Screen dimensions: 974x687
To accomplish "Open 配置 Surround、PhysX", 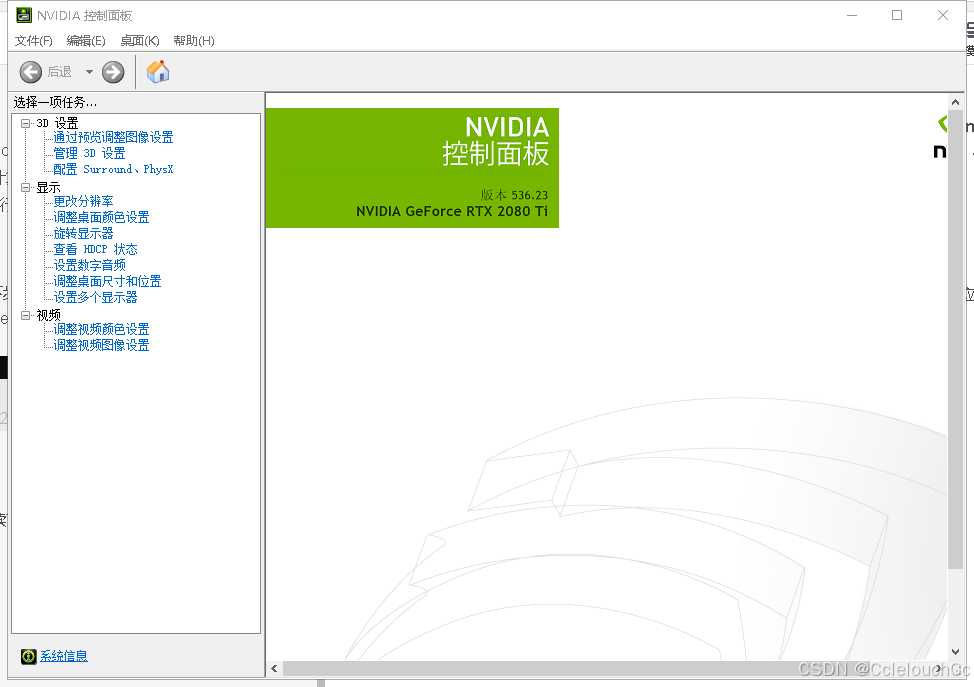I will click(113, 170).
